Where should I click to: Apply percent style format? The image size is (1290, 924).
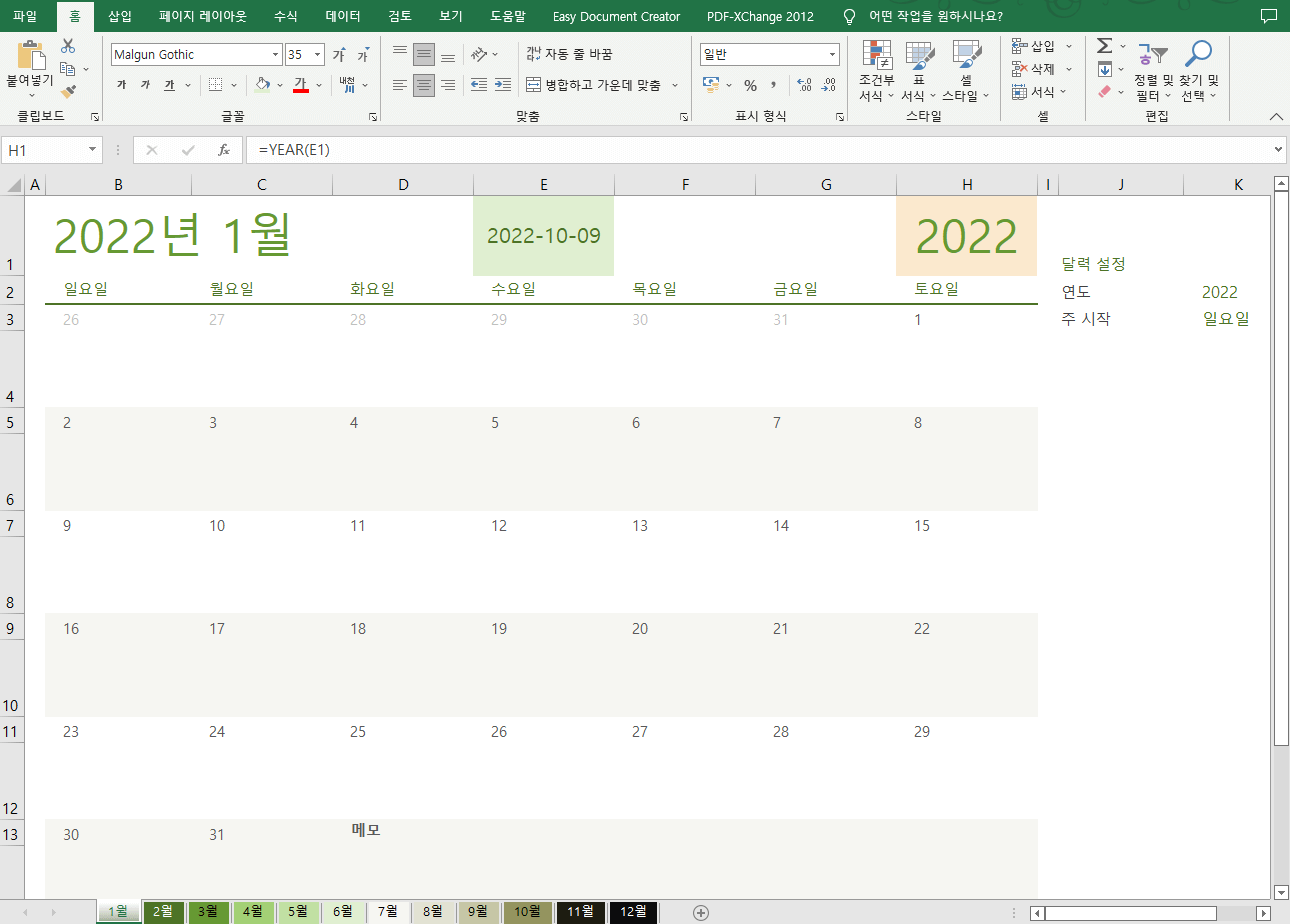[750, 85]
